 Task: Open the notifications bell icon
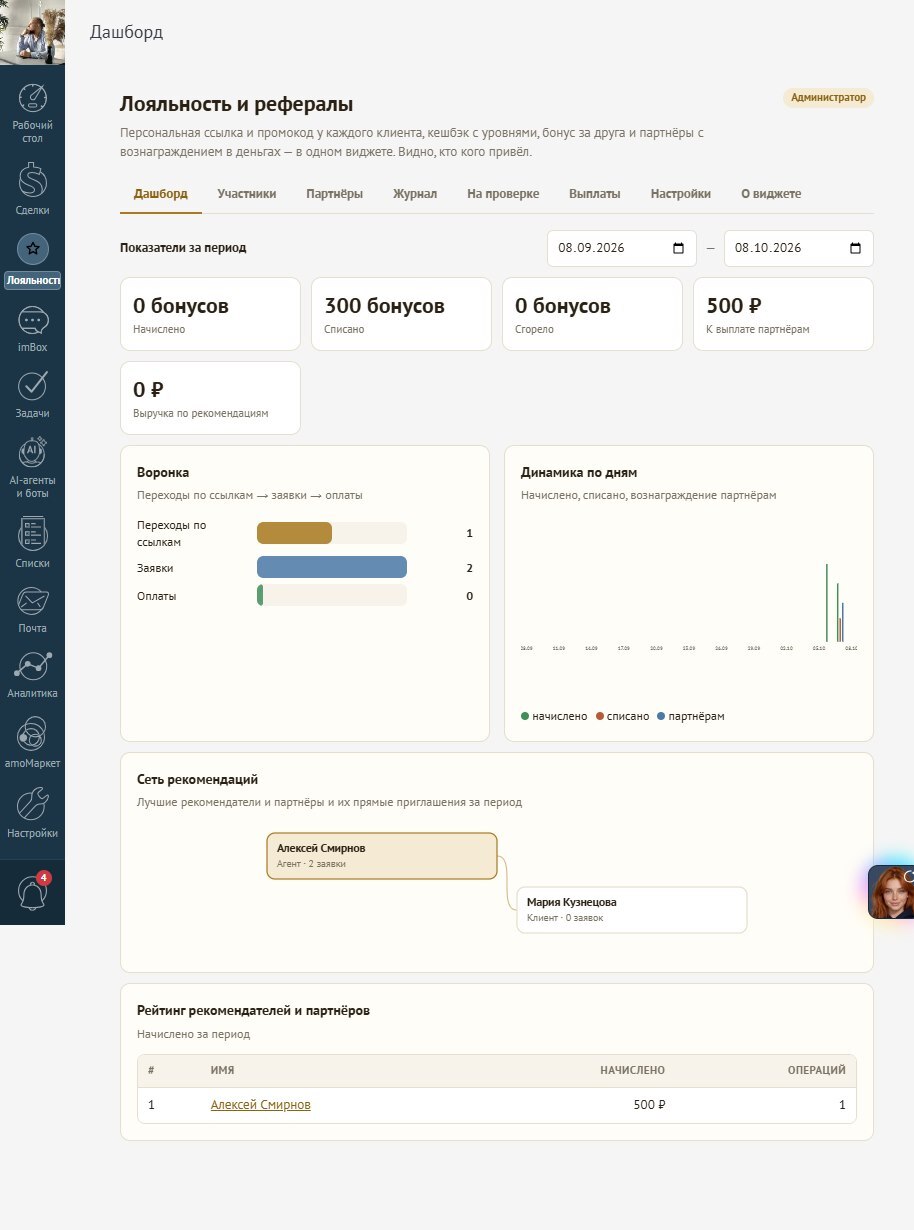(33, 891)
